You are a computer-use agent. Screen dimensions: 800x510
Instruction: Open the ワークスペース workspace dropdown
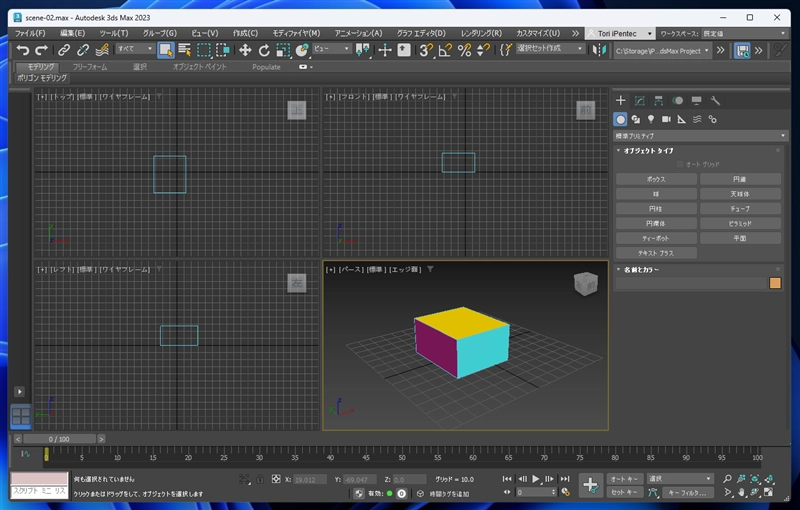tap(744, 34)
